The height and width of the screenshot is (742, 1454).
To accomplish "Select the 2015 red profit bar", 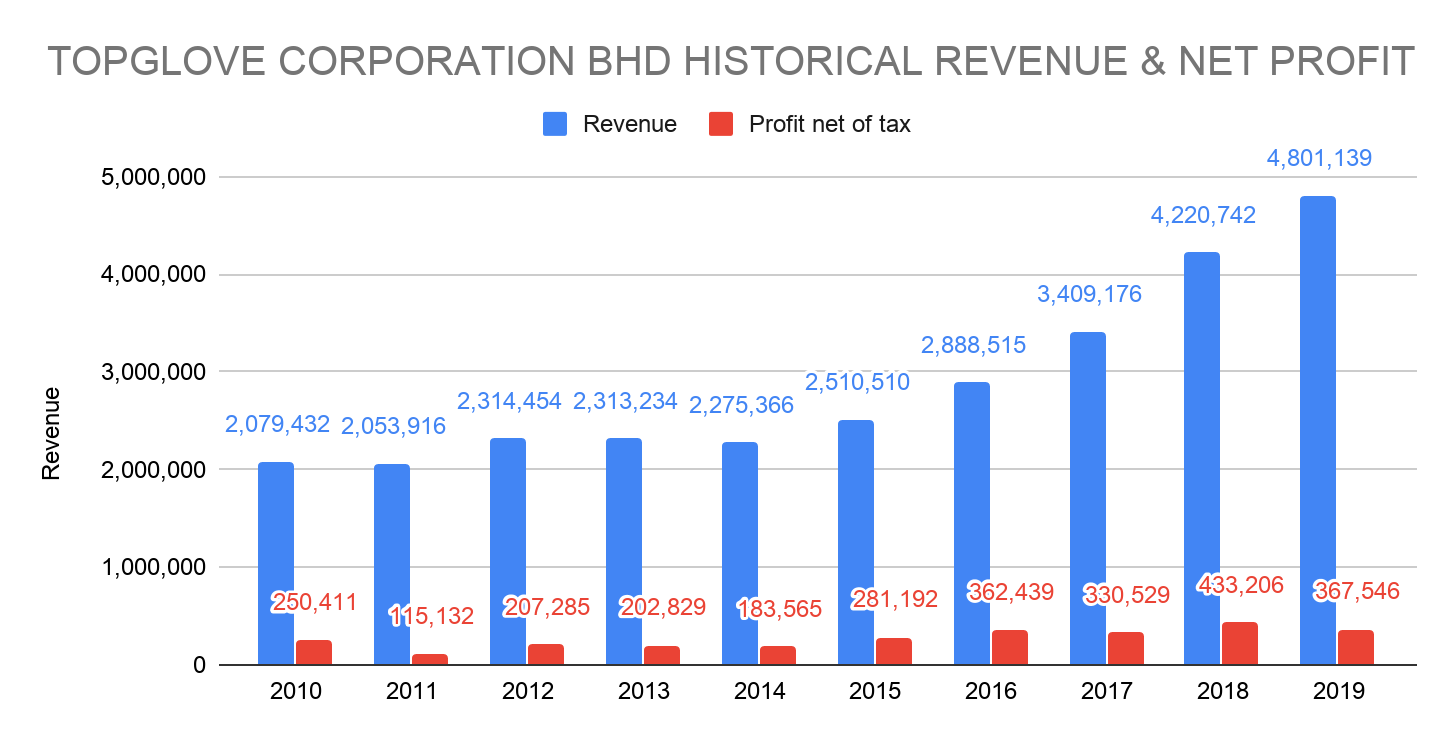I will [894, 651].
